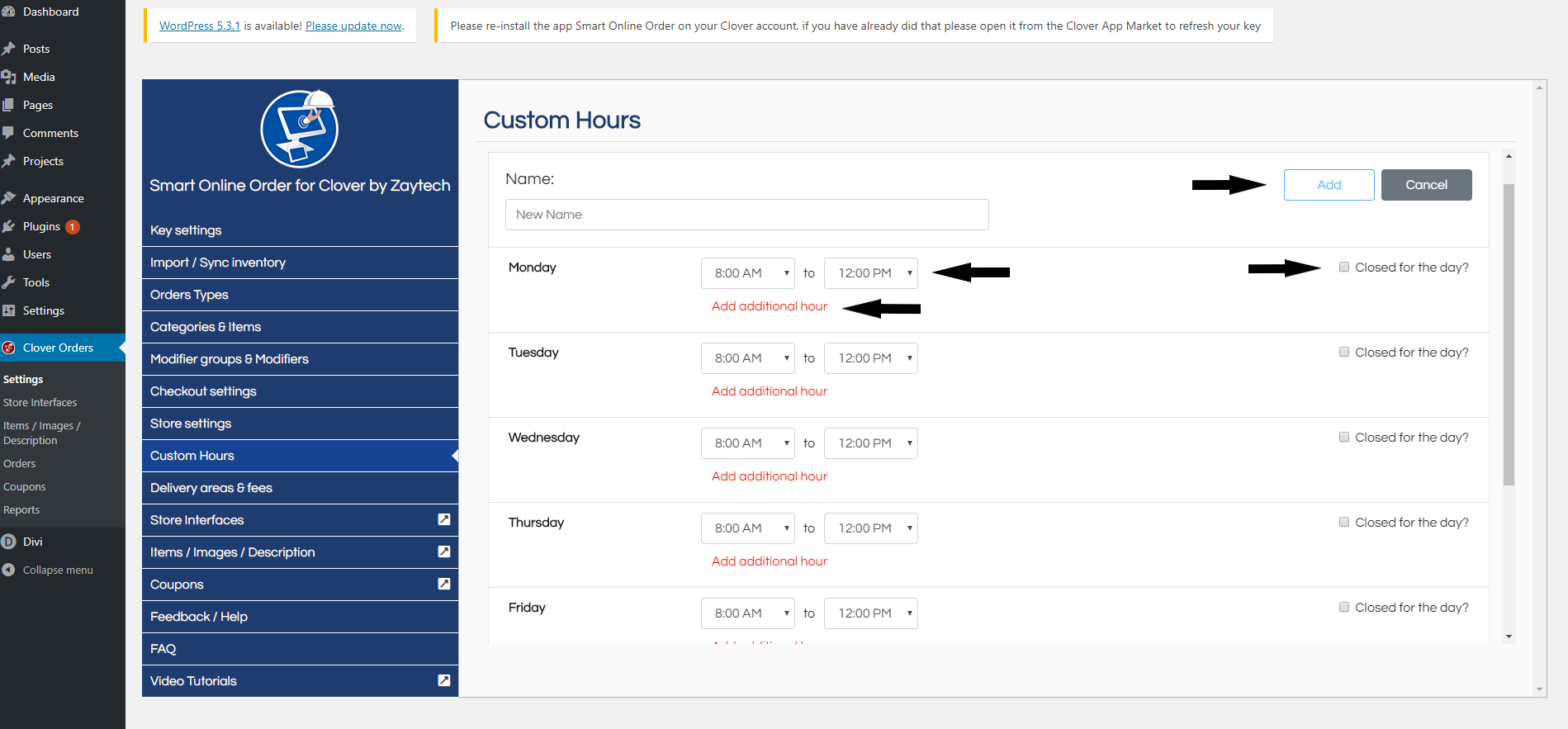
Task: Check Closed for the day for Friday
Action: coord(1344,607)
